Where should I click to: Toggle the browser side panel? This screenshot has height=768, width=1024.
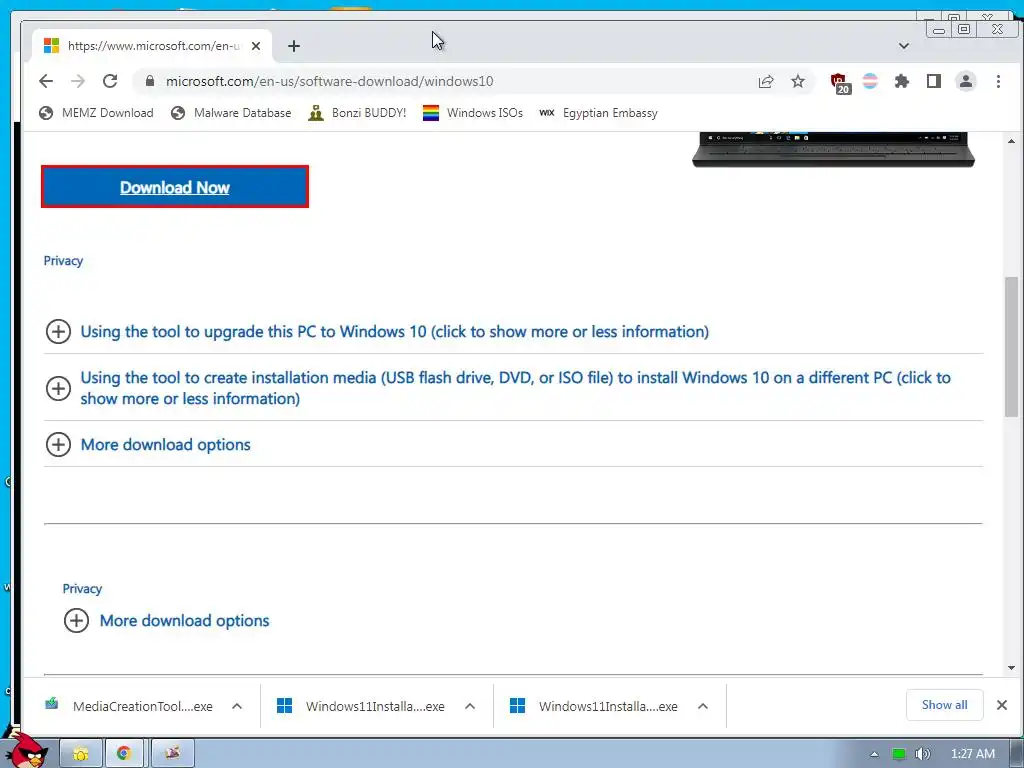pyautogui.click(x=934, y=81)
